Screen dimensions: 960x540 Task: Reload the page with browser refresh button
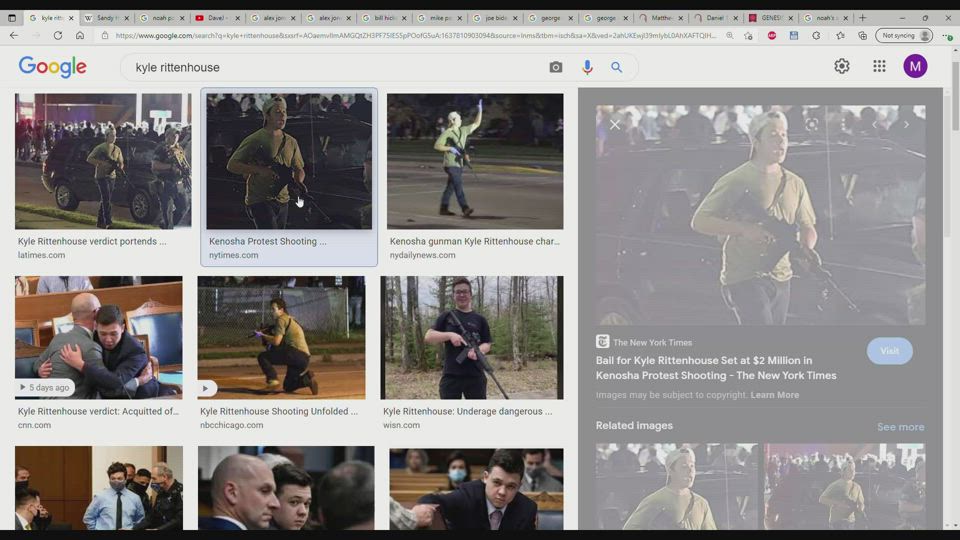point(57,35)
